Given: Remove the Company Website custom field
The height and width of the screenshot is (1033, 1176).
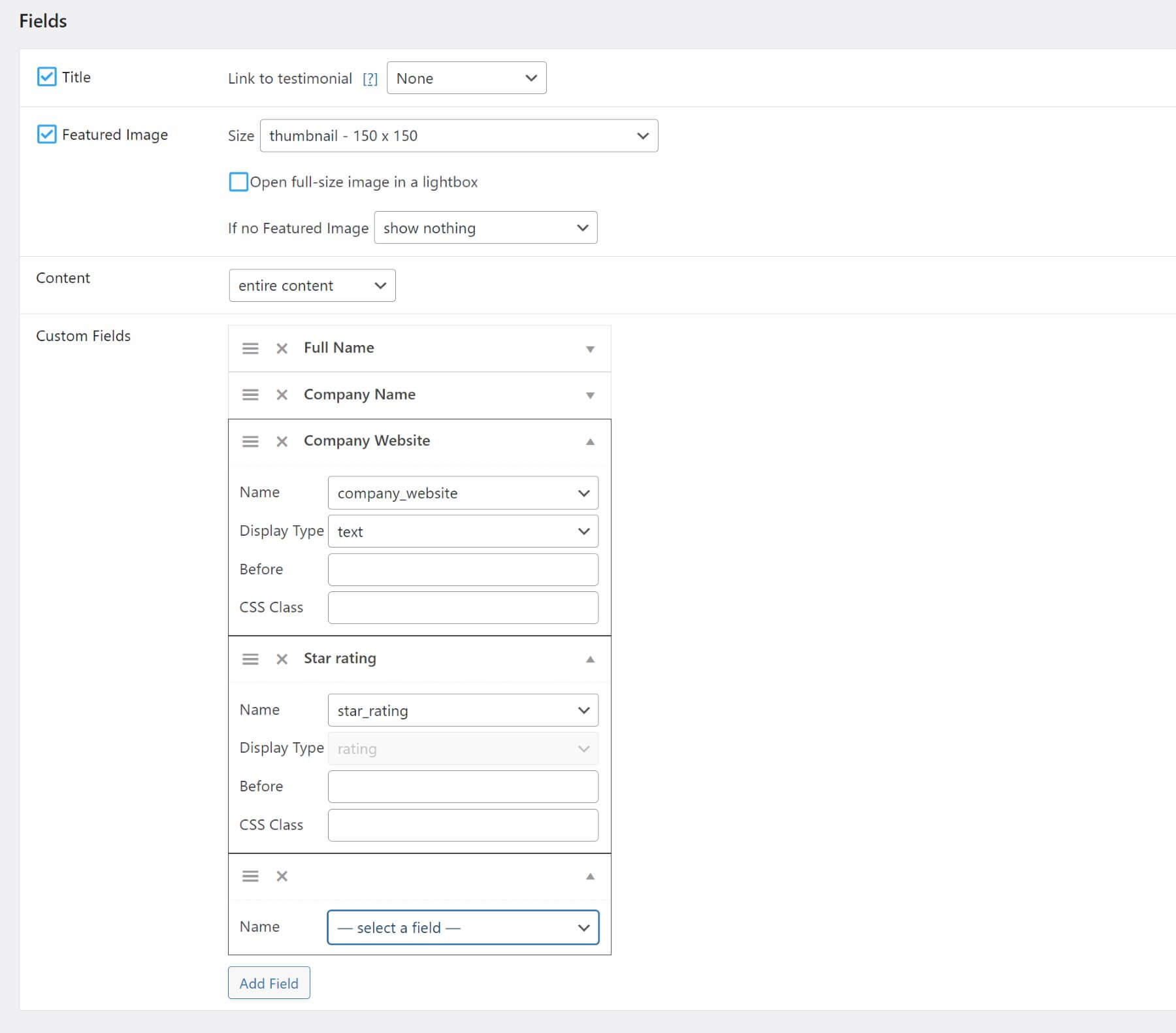Looking at the screenshot, I should pyautogui.click(x=282, y=441).
